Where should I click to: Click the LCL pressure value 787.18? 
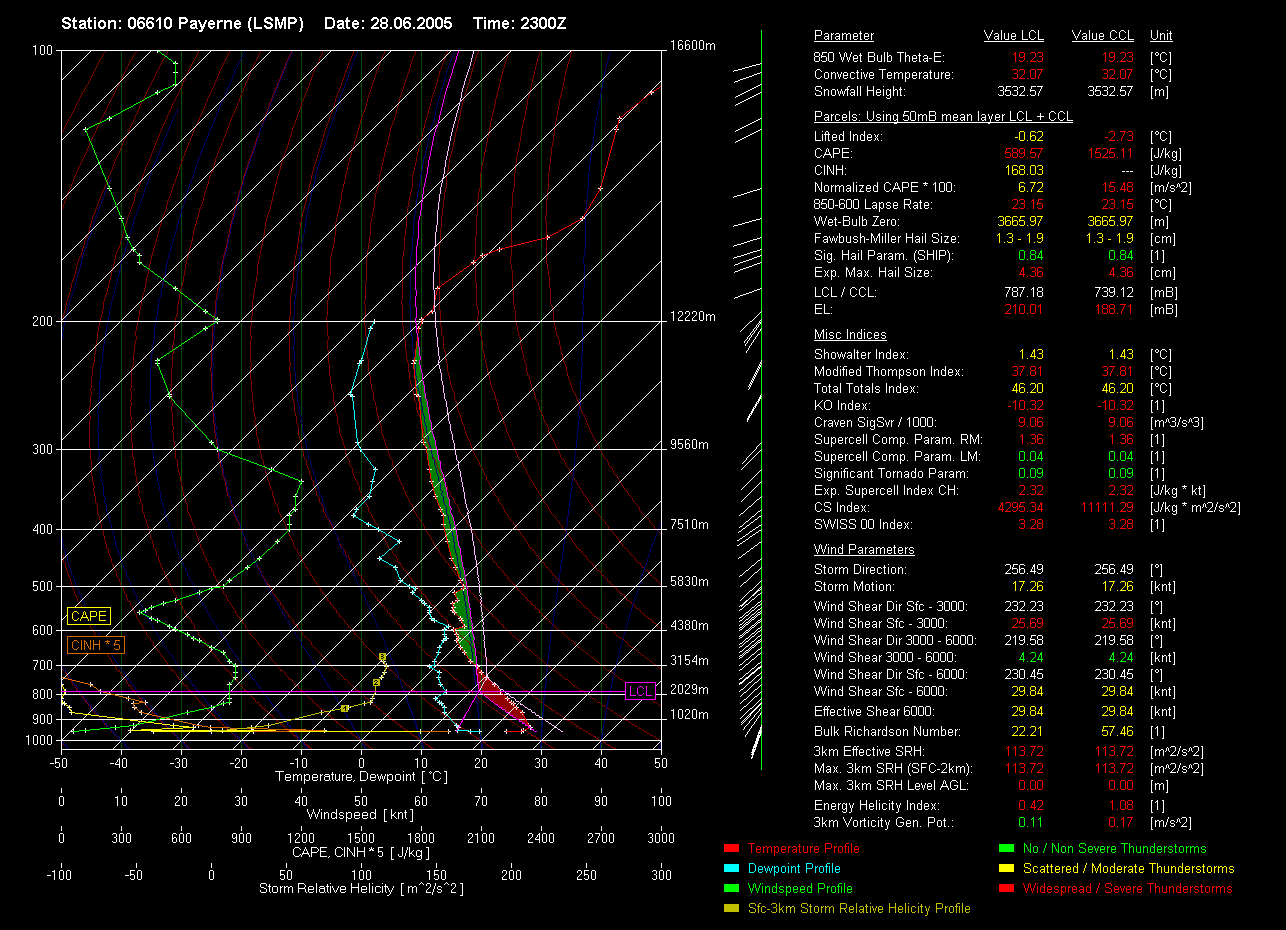[1024, 292]
